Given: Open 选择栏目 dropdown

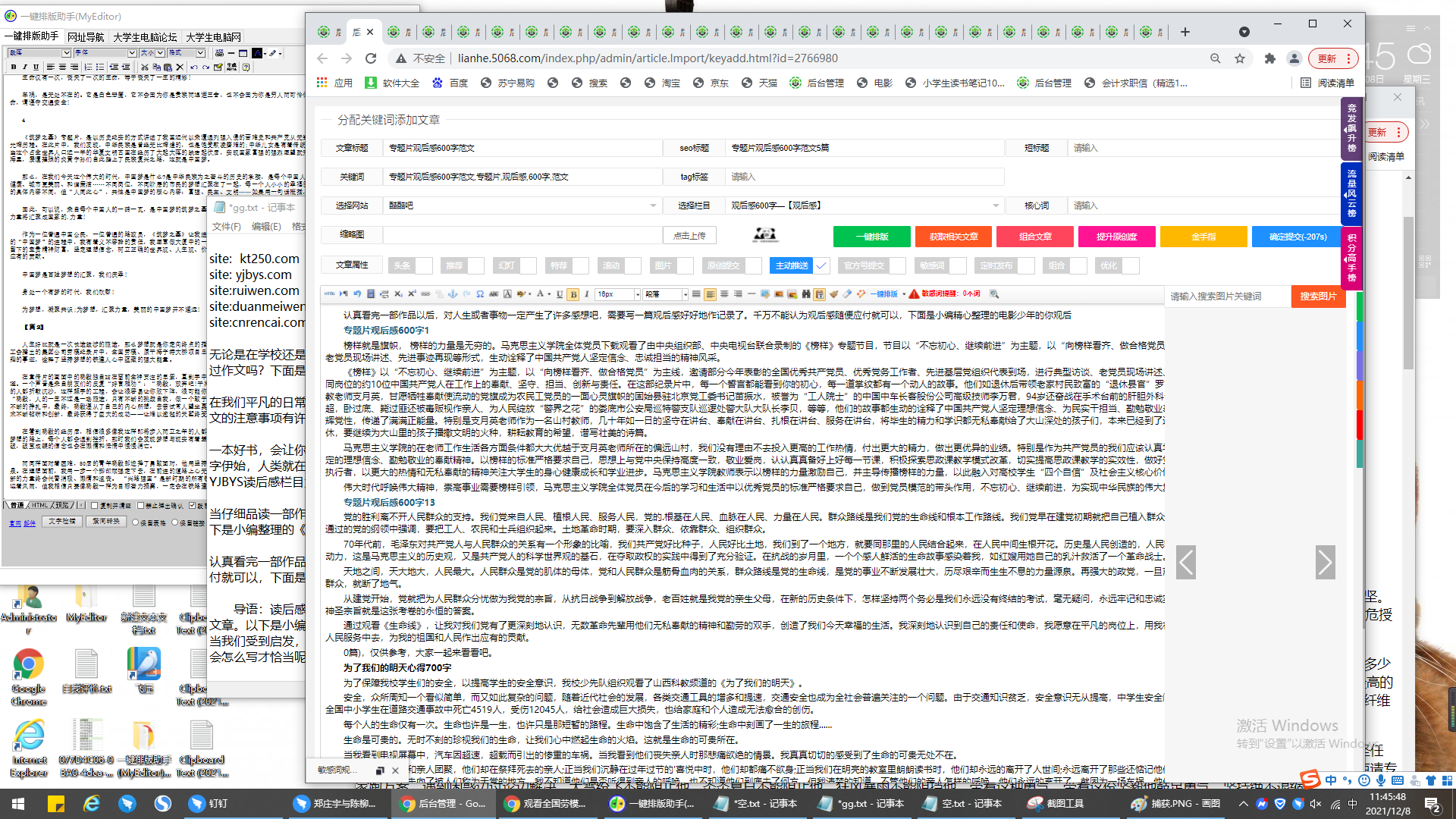Looking at the screenshot, I should point(864,206).
